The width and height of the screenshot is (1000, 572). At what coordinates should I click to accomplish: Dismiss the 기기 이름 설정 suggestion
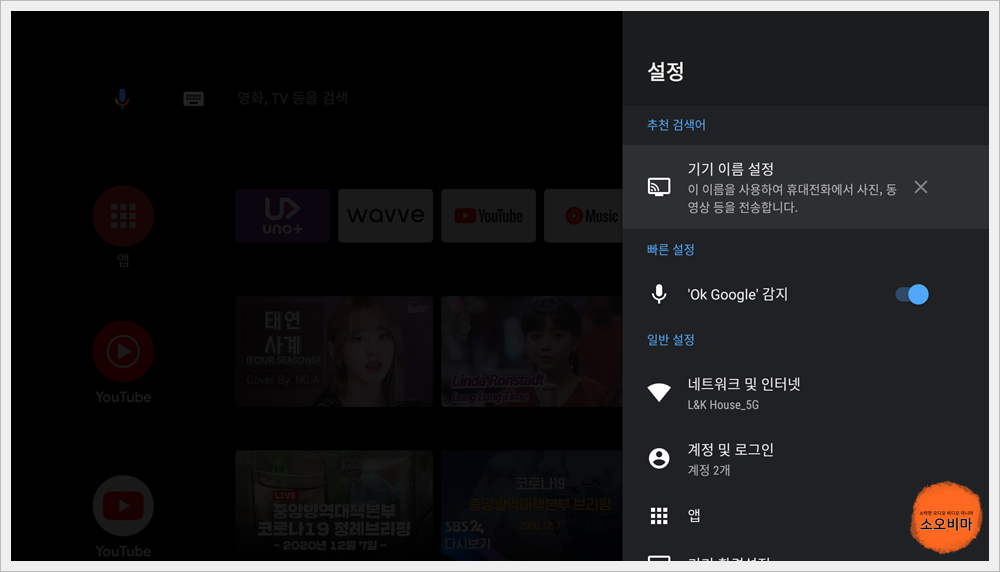pyautogui.click(x=920, y=187)
